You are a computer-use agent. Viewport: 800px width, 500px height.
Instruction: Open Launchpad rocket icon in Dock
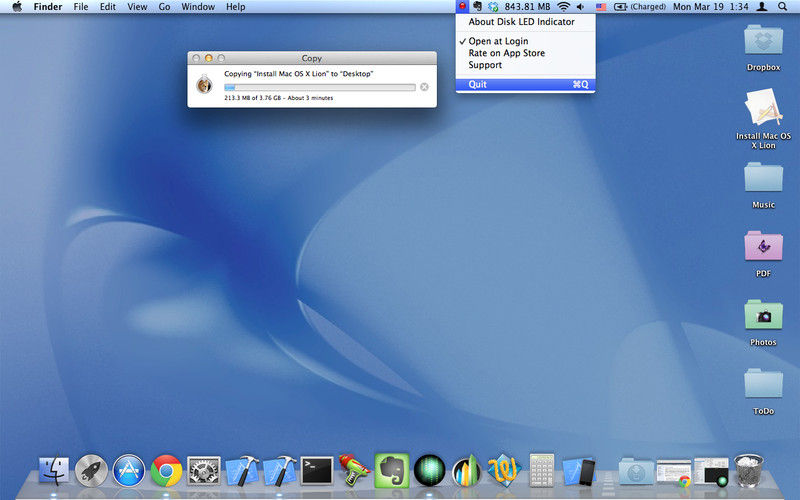point(91,470)
